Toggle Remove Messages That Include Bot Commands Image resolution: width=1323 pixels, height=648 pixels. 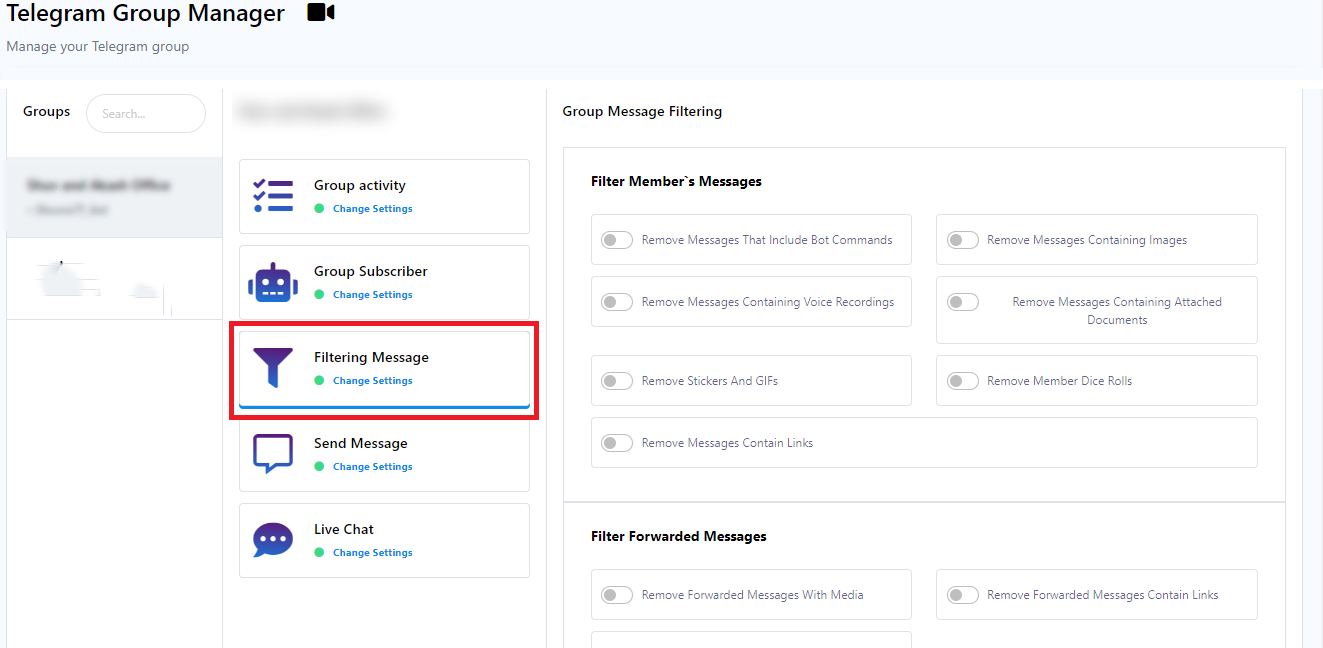[x=617, y=240]
